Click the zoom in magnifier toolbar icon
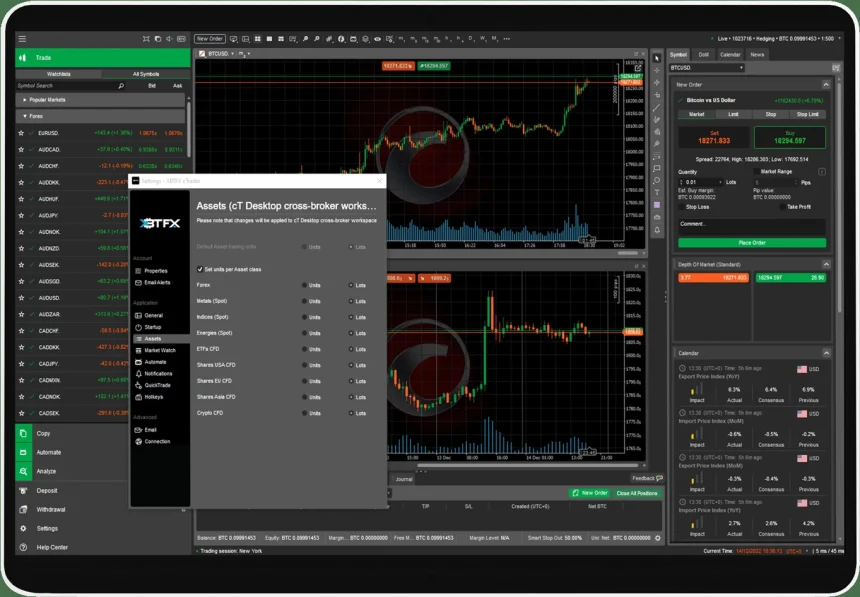The image size is (860, 597). pos(305,39)
